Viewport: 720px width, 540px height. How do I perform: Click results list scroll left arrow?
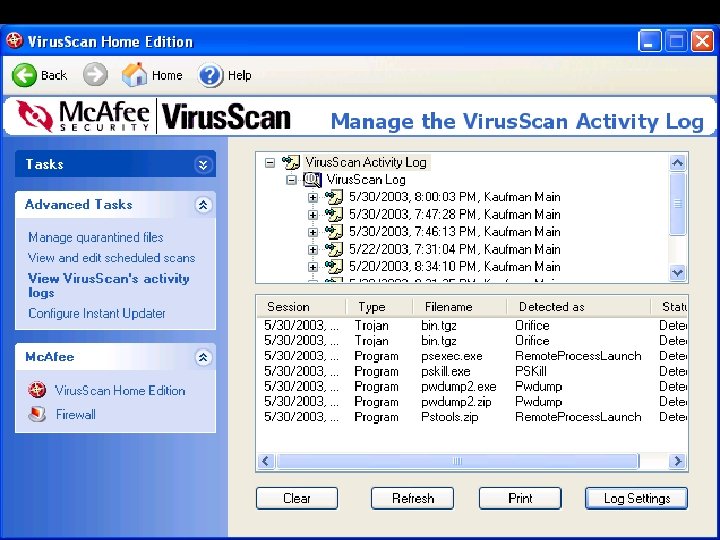[266, 461]
